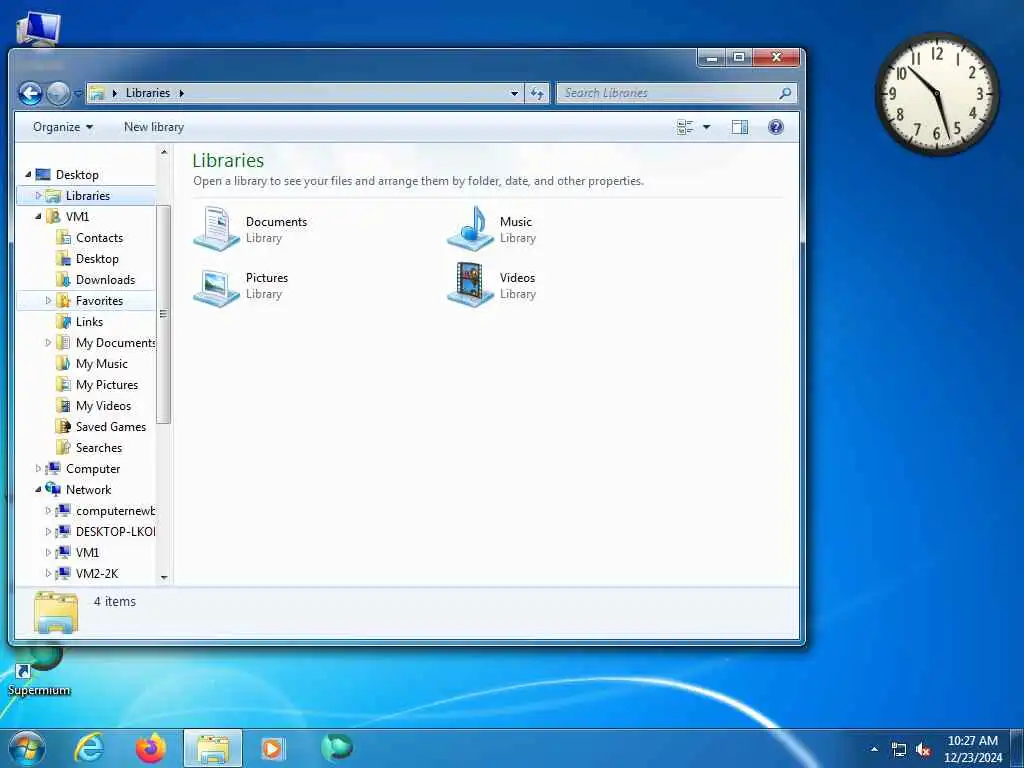The height and width of the screenshot is (768, 1024).
Task: Select My Music in the navigation tree
Action: 101,364
